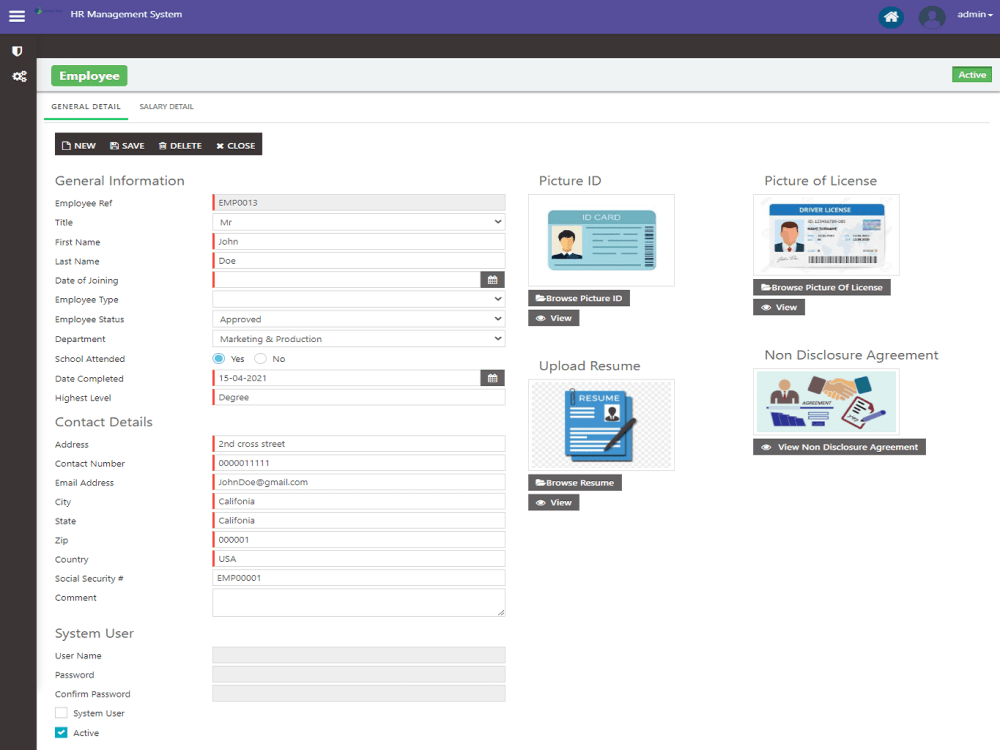Open the hamburger navigation menu
Viewport: 1000px width, 750px height.
(x=15, y=14)
